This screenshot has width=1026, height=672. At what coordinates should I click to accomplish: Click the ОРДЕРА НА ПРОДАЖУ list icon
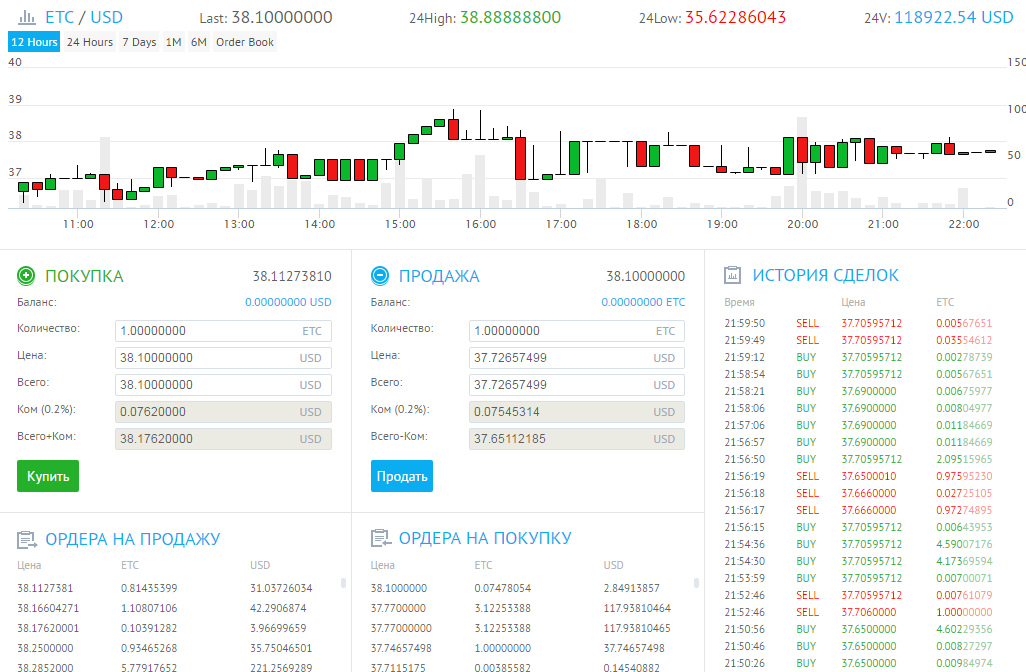(27, 539)
